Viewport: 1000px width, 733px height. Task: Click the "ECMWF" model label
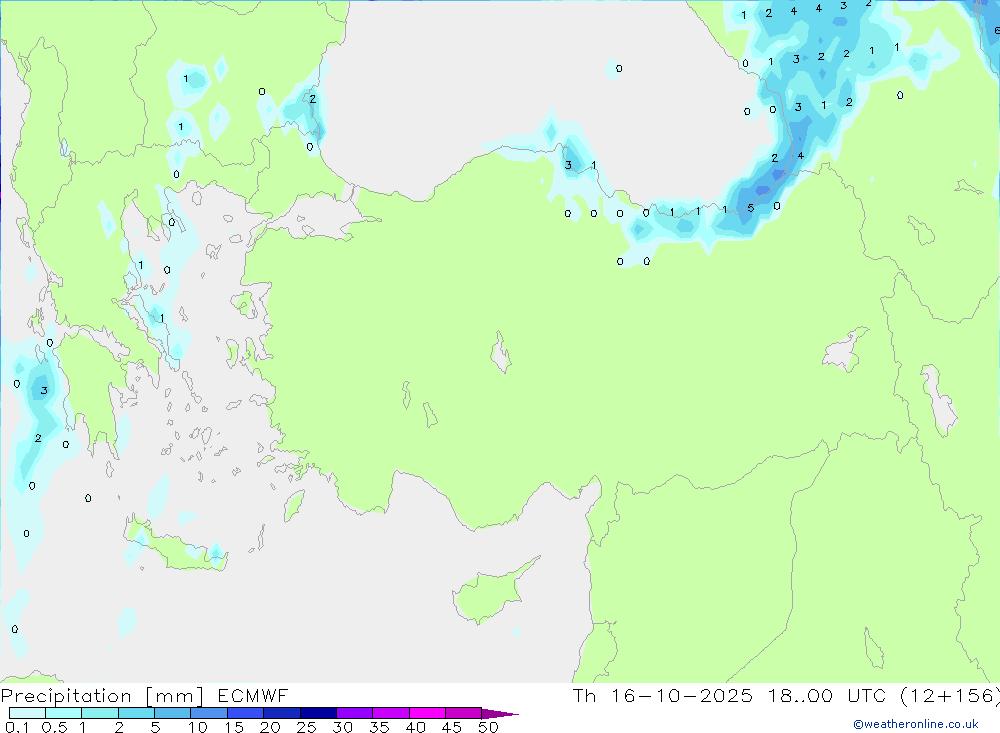(253, 696)
